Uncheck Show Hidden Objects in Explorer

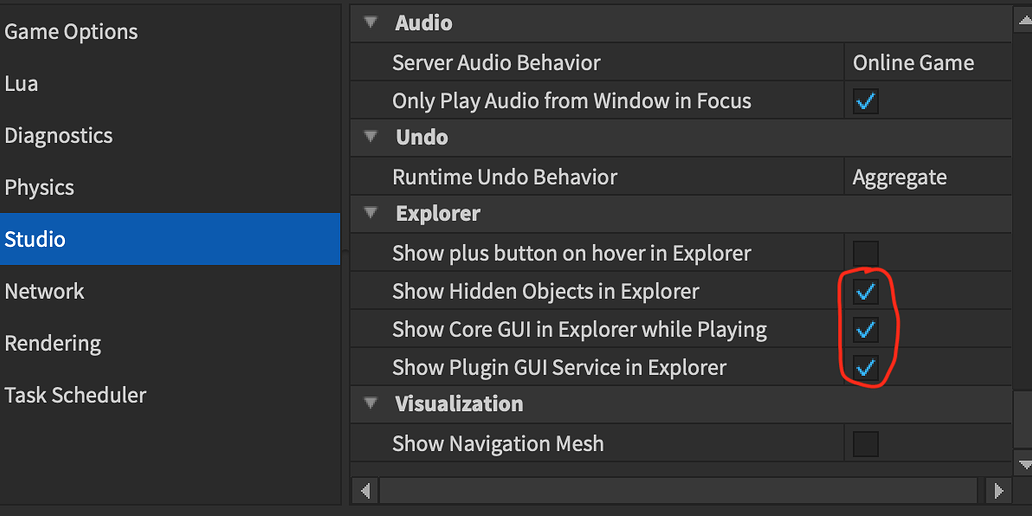pos(865,291)
